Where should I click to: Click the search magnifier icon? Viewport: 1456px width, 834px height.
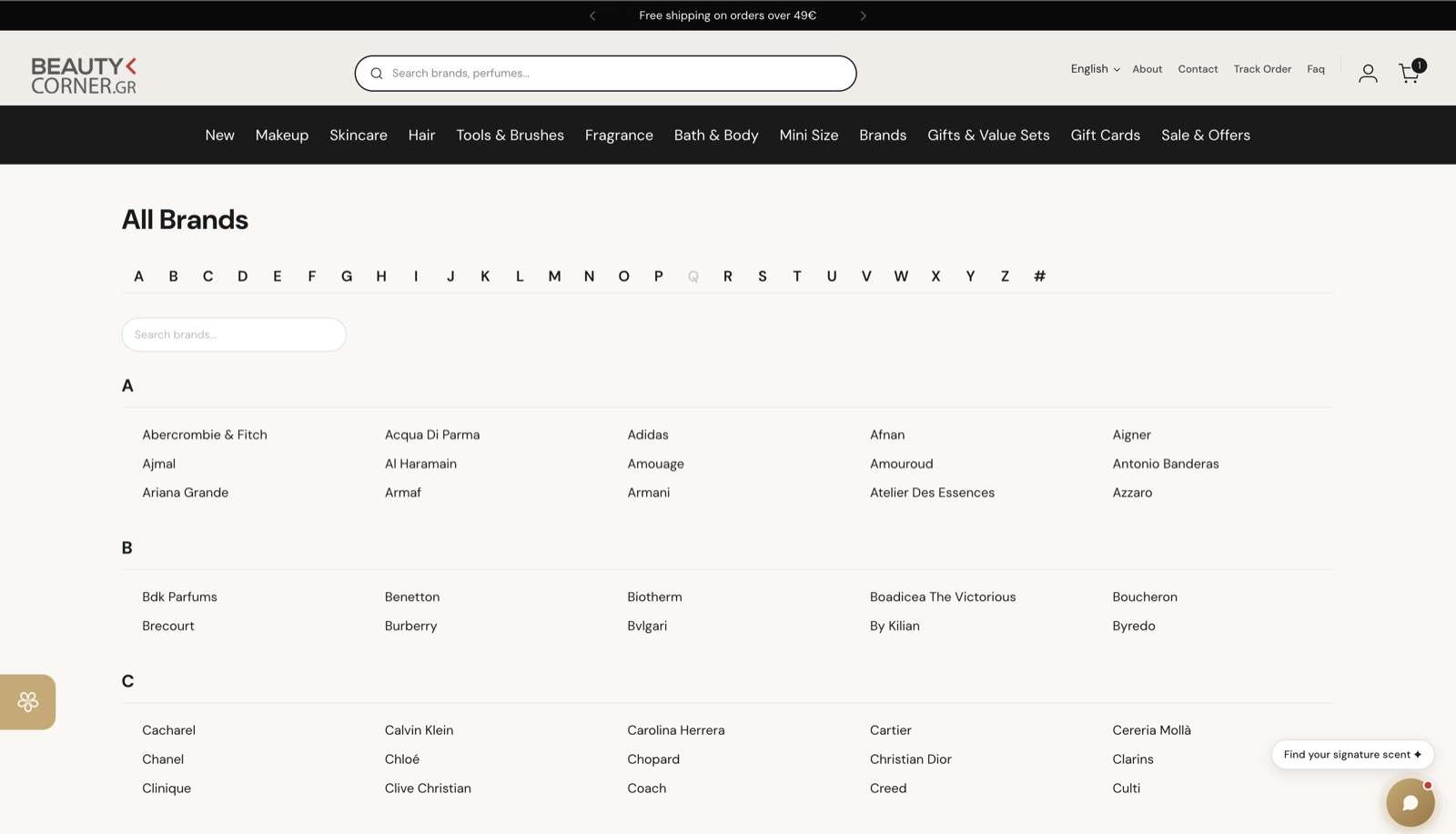[376, 74]
